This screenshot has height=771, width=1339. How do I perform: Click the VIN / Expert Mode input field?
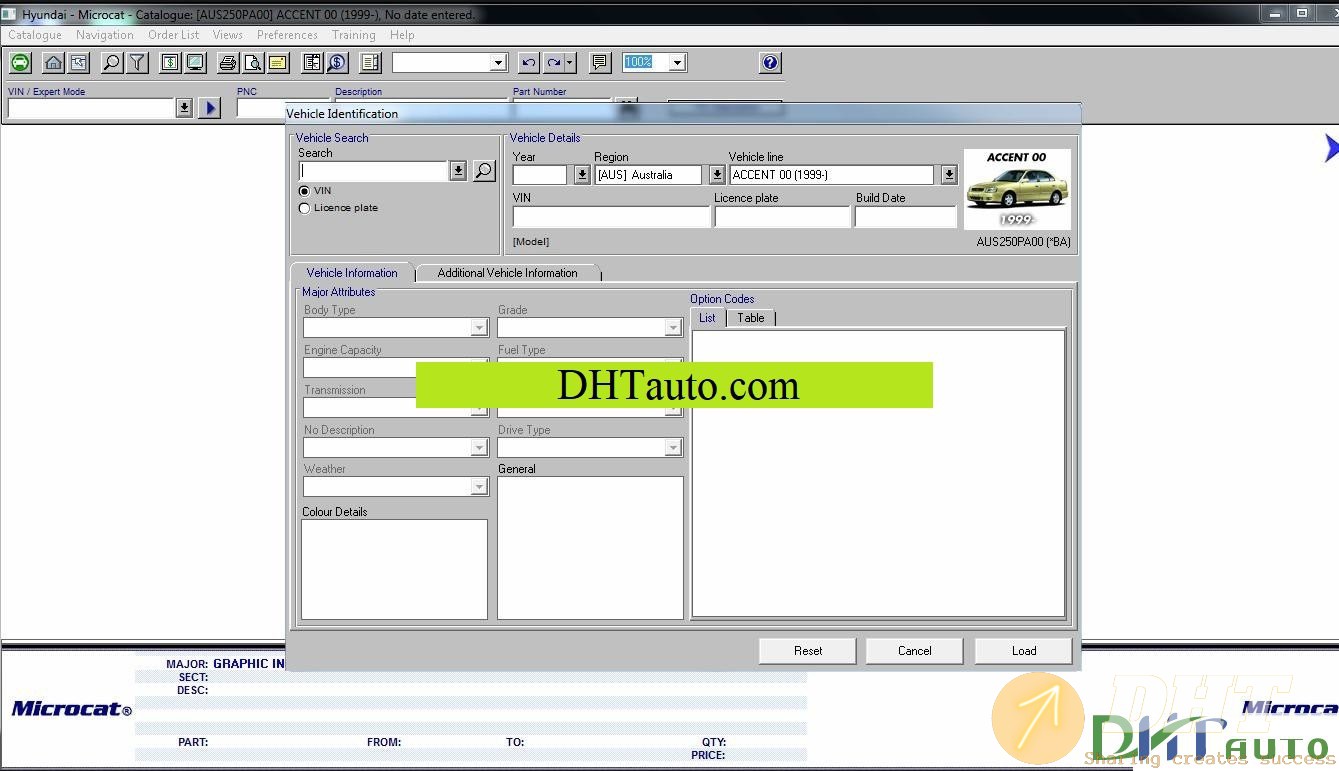point(92,108)
